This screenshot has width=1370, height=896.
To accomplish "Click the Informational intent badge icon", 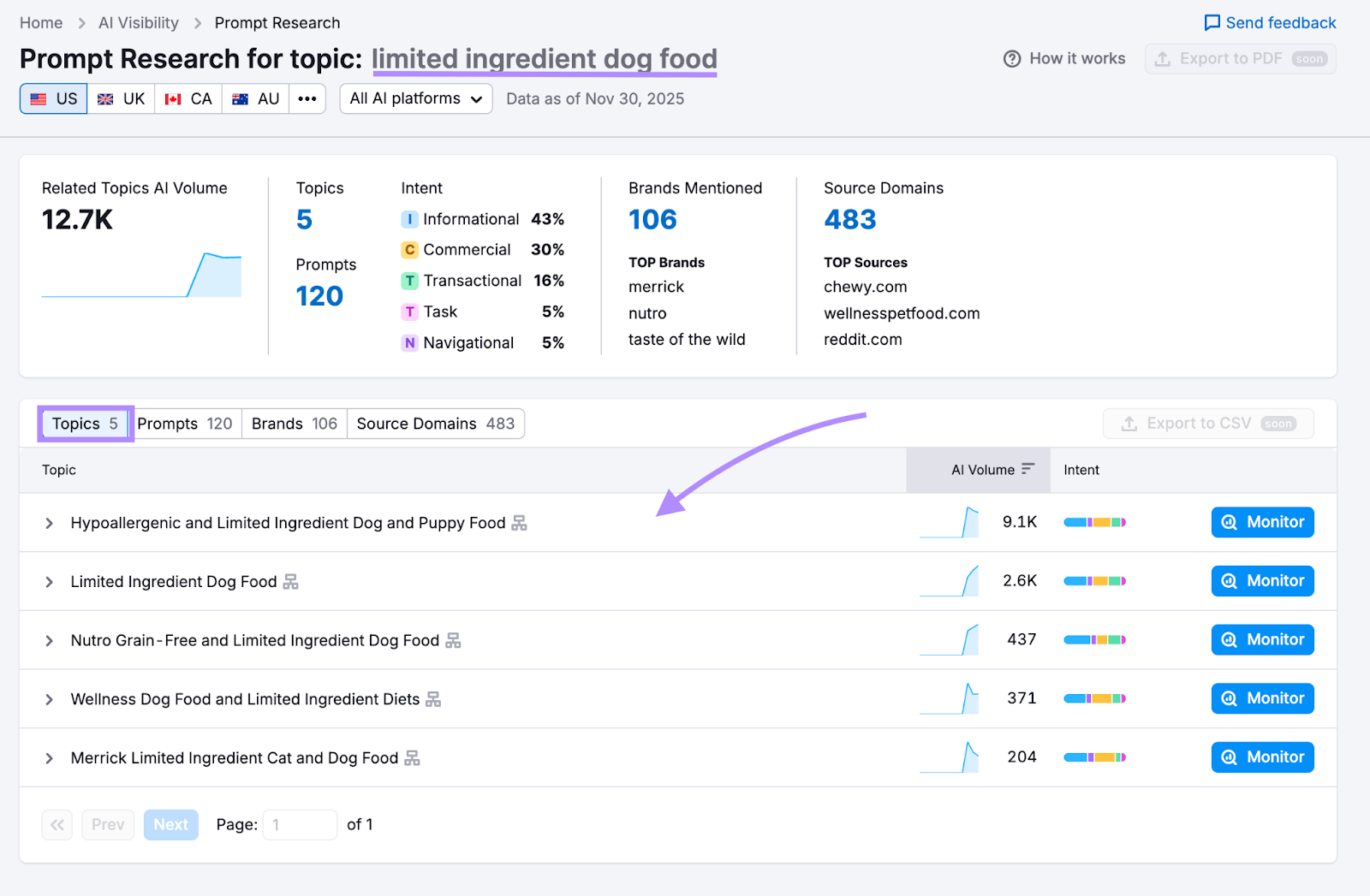I will pyautogui.click(x=409, y=219).
